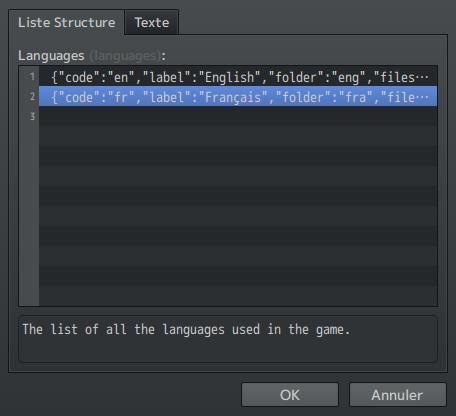Image resolution: width=456 pixels, height=416 pixels.
Task: Click row number 1 in list gutter
Action: 32,77
